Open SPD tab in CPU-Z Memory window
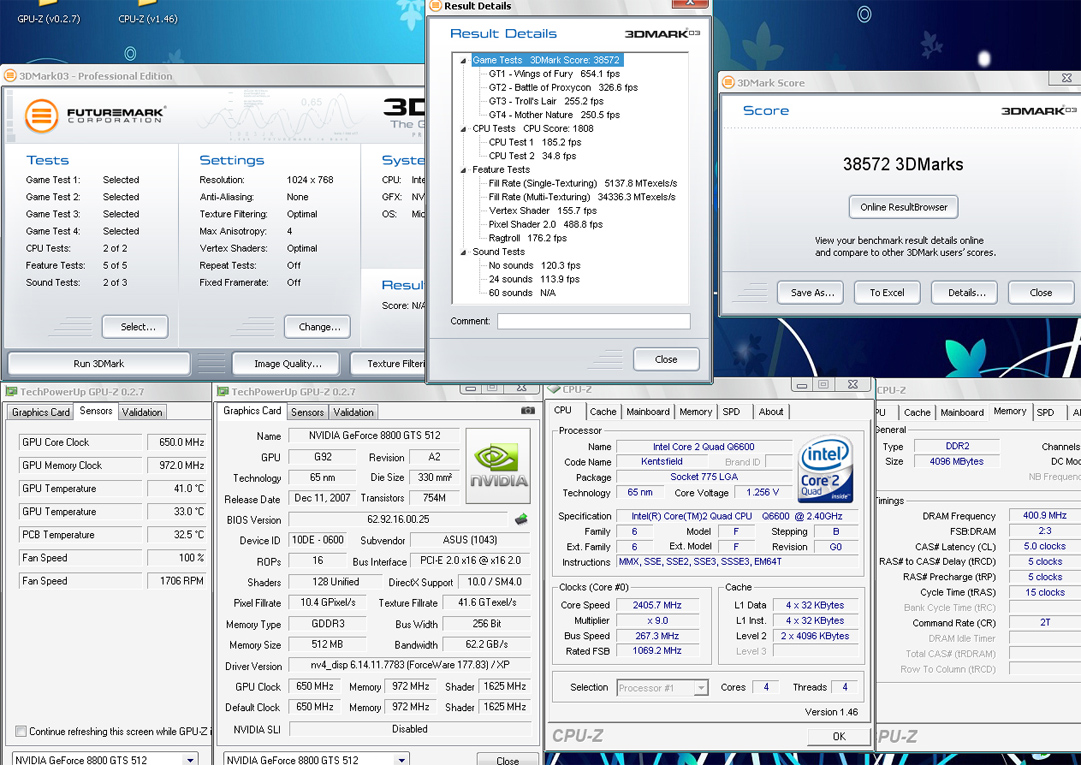 click(1045, 412)
